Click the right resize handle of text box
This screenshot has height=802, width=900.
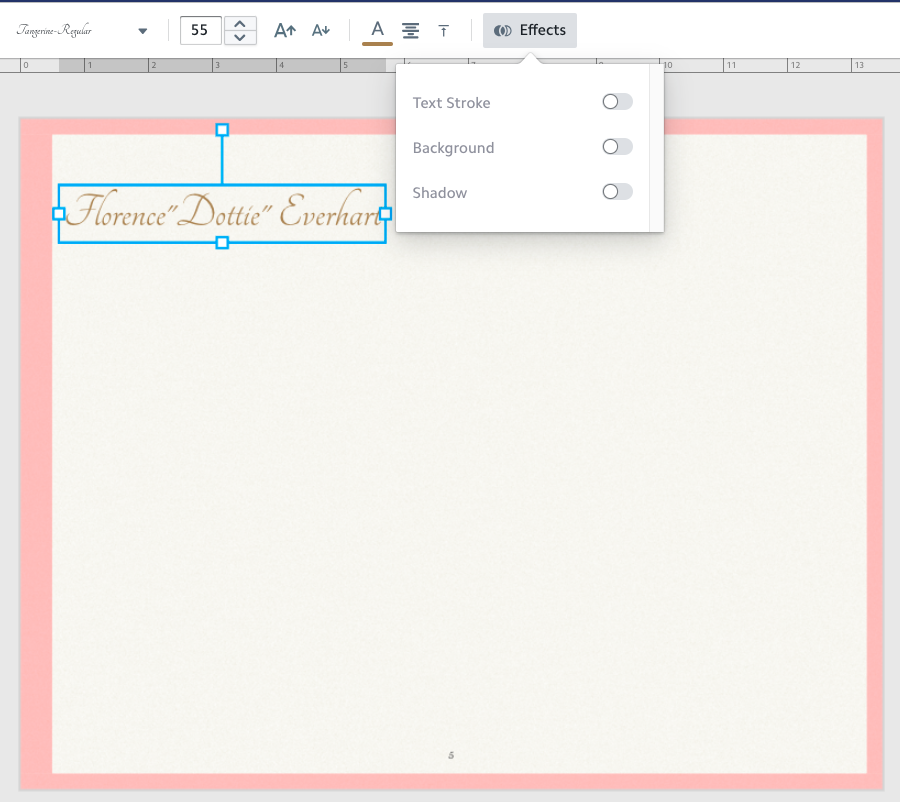click(x=386, y=213)
